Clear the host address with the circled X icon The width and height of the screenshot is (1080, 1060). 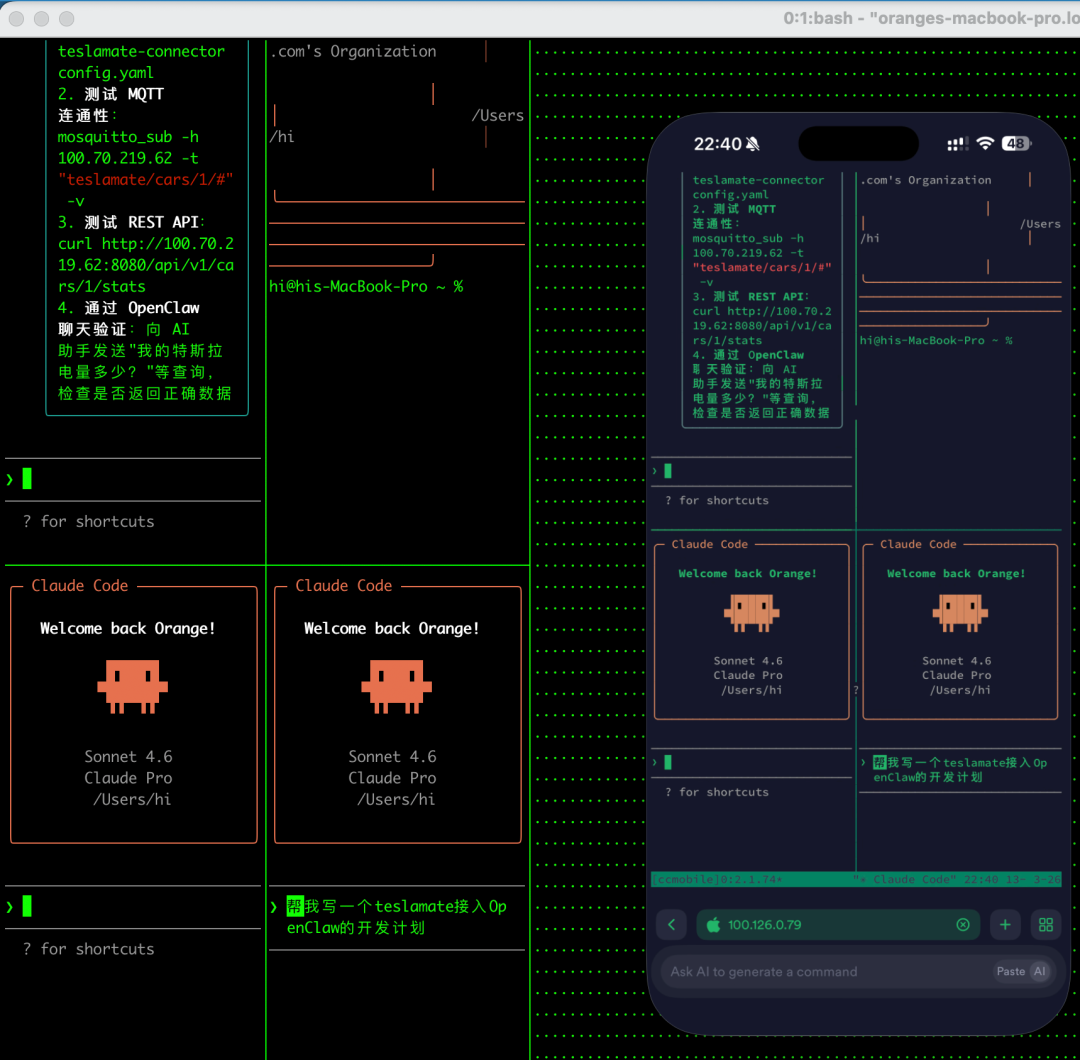coord(963,924)
